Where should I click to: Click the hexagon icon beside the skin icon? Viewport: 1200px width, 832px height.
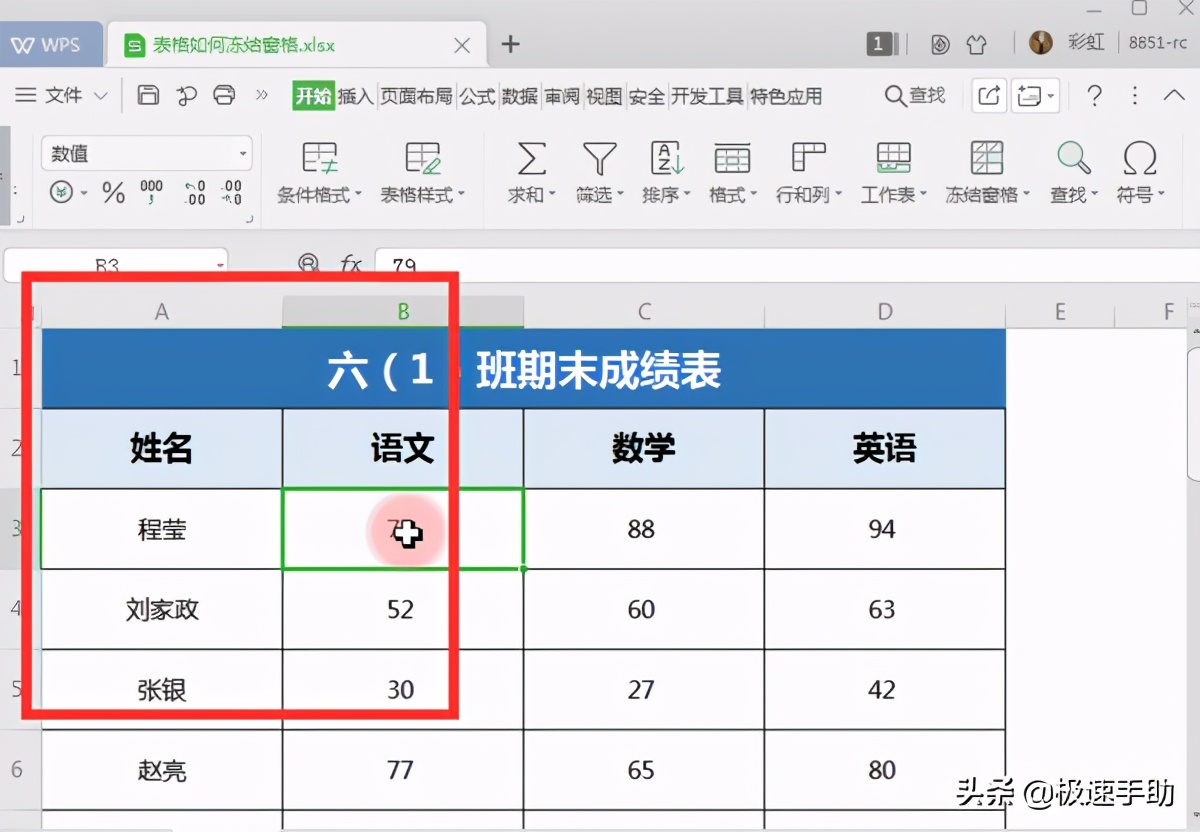coord(940,44)
